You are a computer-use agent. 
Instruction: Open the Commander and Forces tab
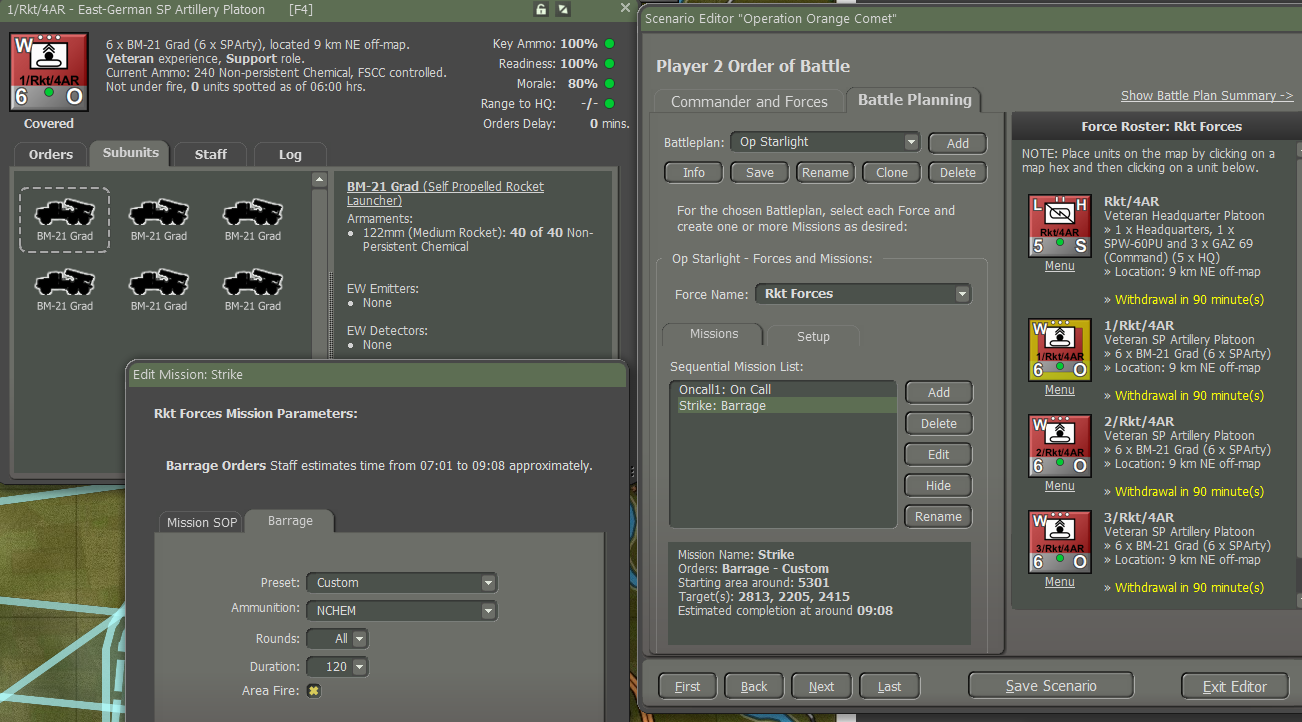point(749,102)
